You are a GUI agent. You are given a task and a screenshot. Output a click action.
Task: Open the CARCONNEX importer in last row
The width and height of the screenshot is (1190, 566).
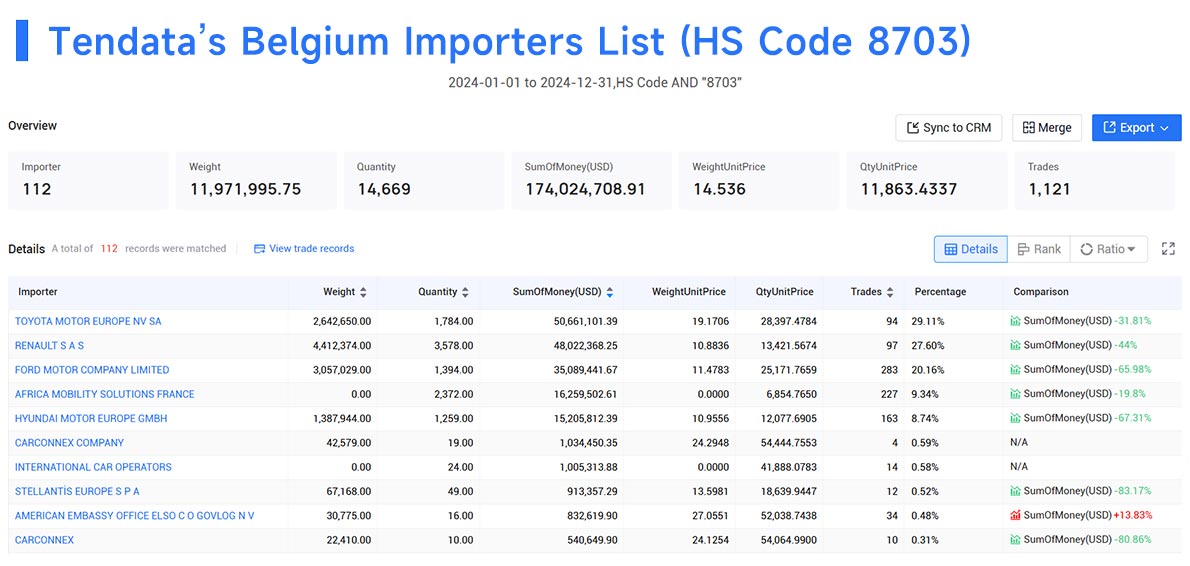click(x=44, y=539)
